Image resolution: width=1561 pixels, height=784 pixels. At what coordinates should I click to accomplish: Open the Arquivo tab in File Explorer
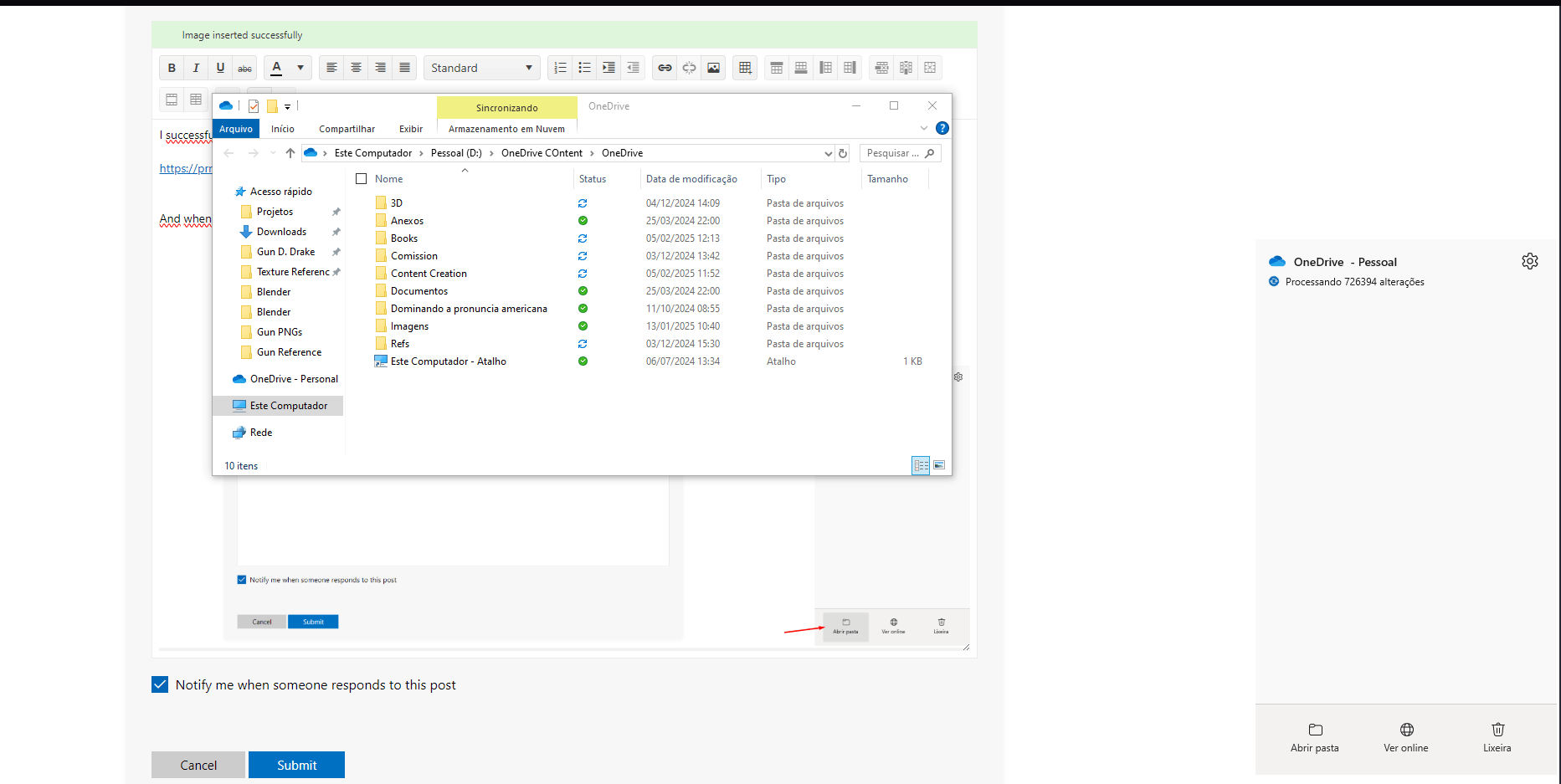pos(236,129)
